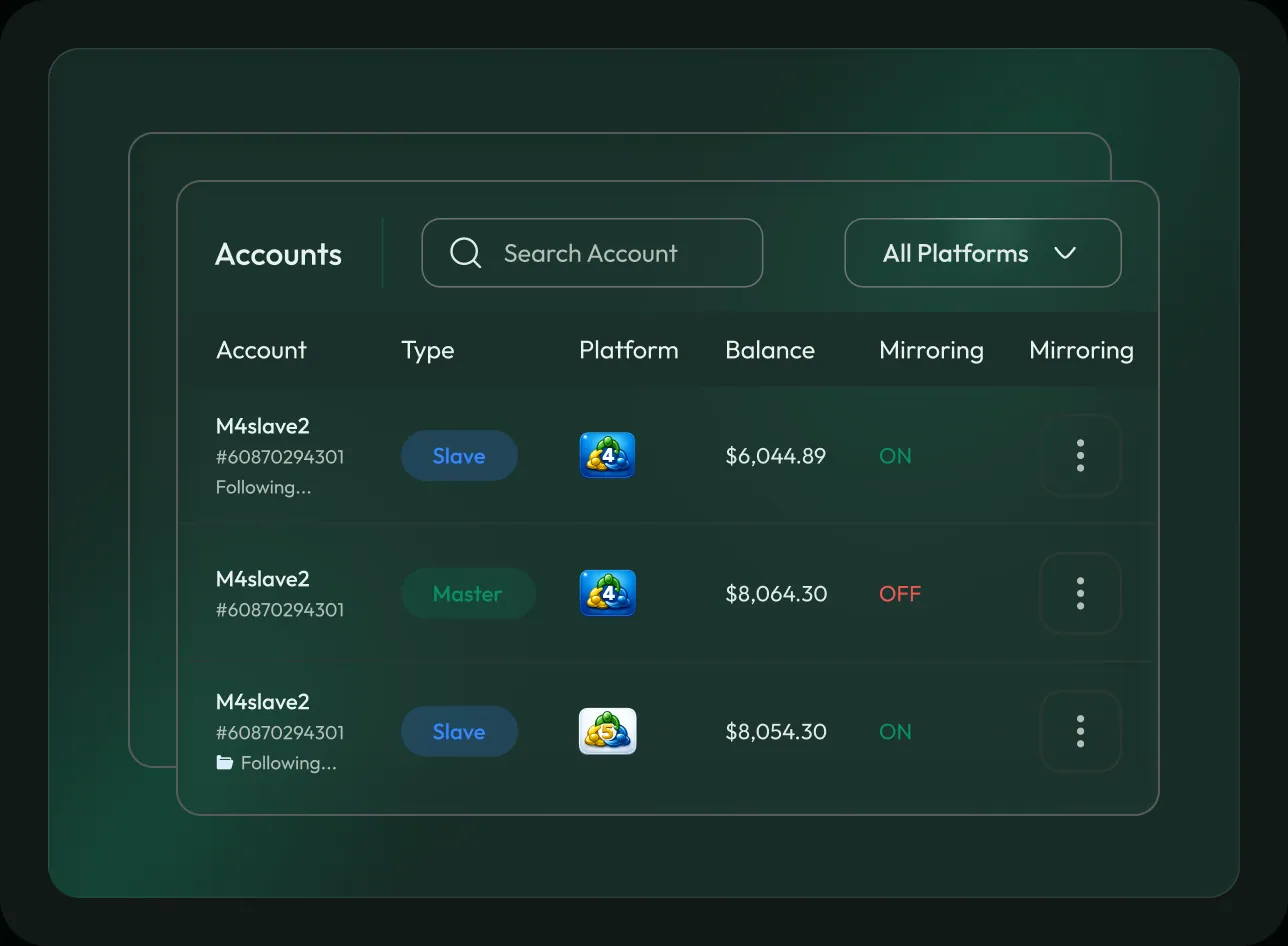
Task: Click M4slave2 name in Master row
Action: coord(263,579)
